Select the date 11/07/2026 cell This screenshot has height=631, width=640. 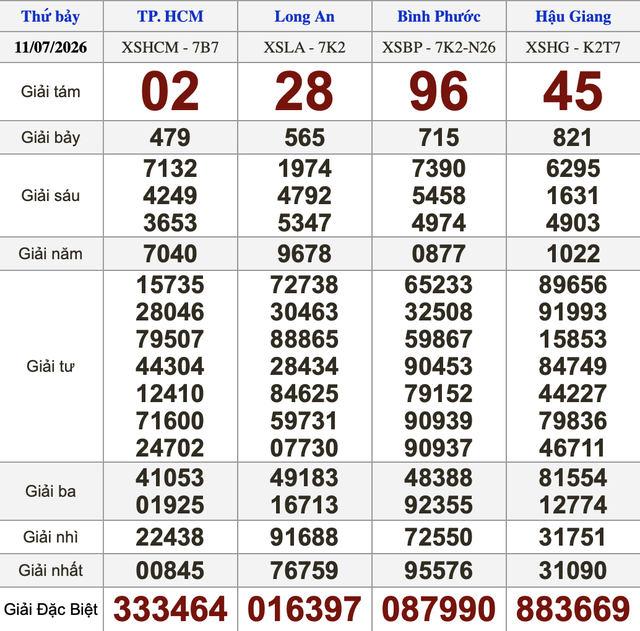click(51, 47)
